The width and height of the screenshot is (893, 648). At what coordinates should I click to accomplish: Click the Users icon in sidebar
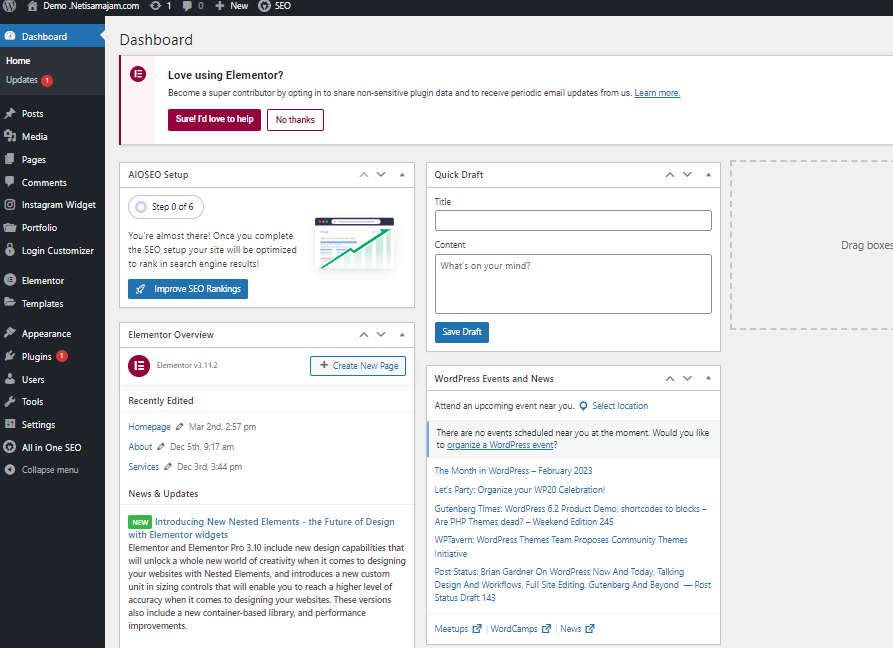(x=10, y=379)
